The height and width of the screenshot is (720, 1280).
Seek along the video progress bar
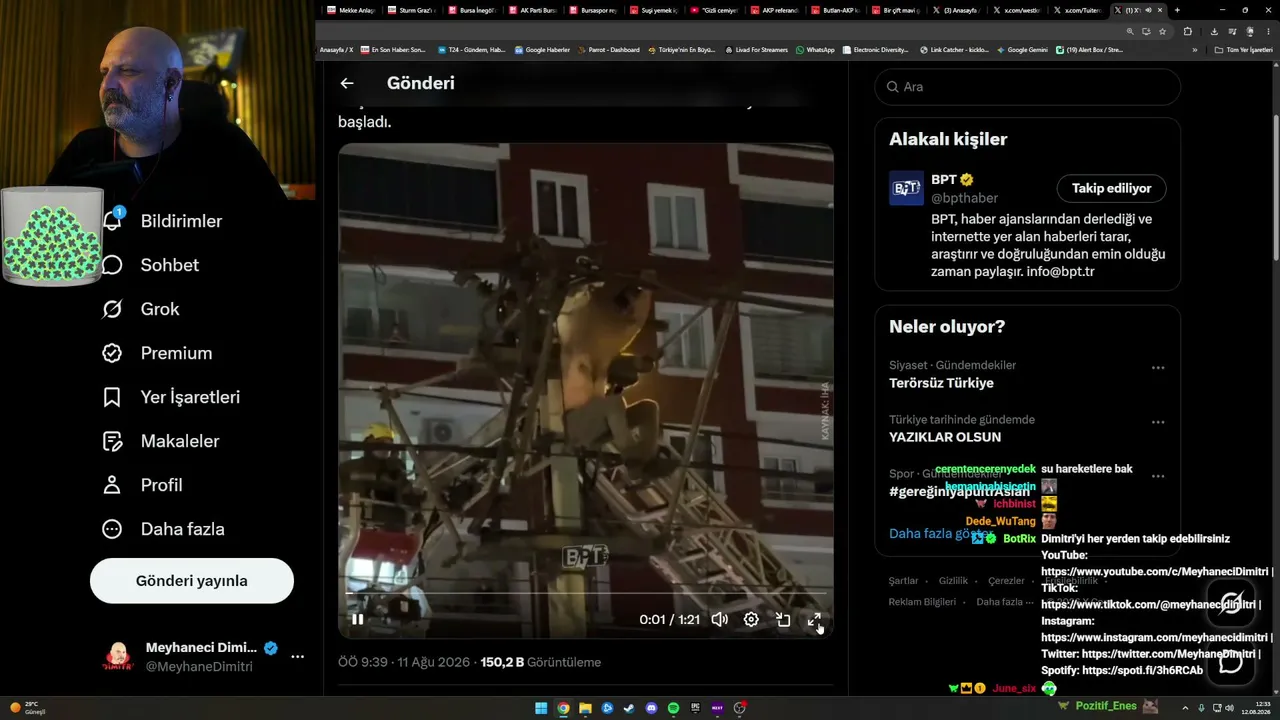585,593
